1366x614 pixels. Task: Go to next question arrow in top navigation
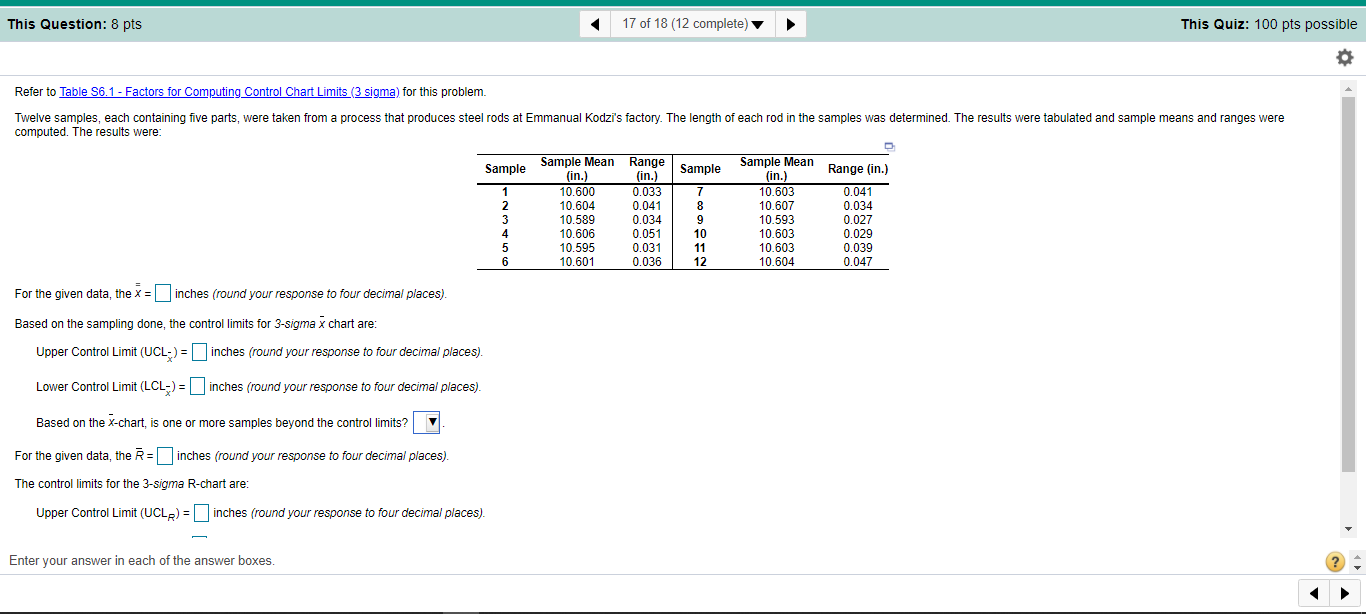click(790, 24)
